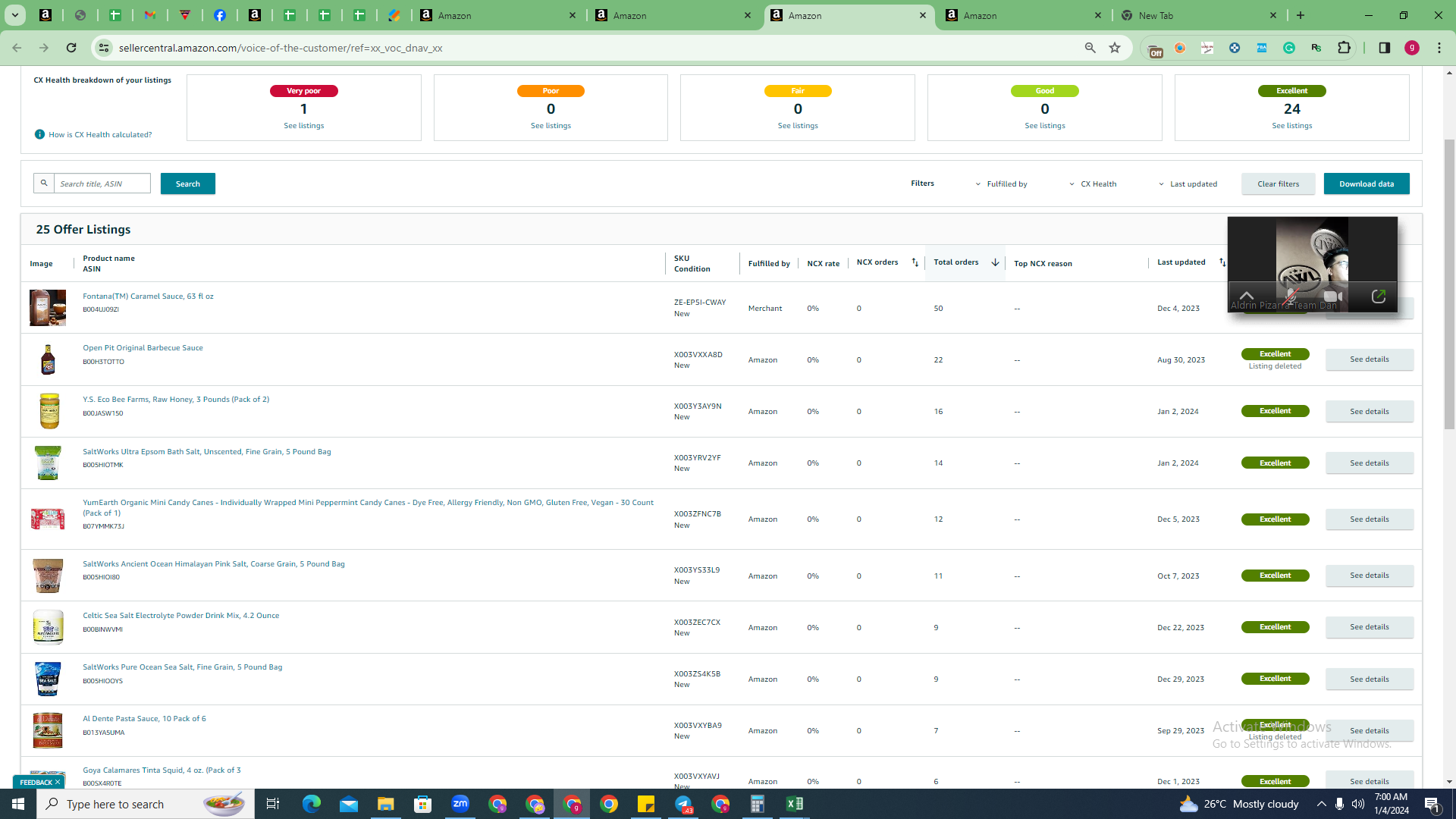1456x819 pixels.
Task: Expand the Zoom overlay with the chevron
Action: (1247, 295)
